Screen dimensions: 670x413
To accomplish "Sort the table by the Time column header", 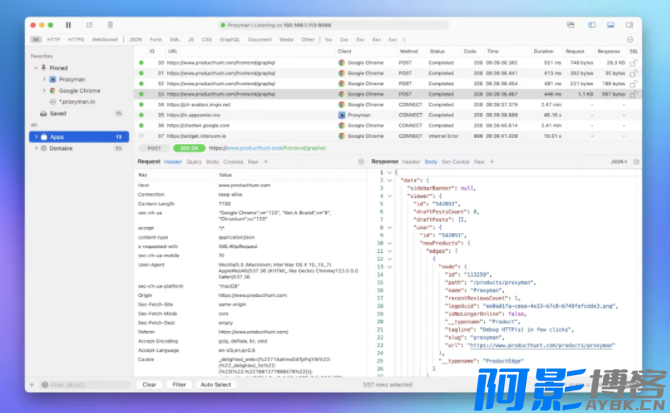I will (493, 51).
